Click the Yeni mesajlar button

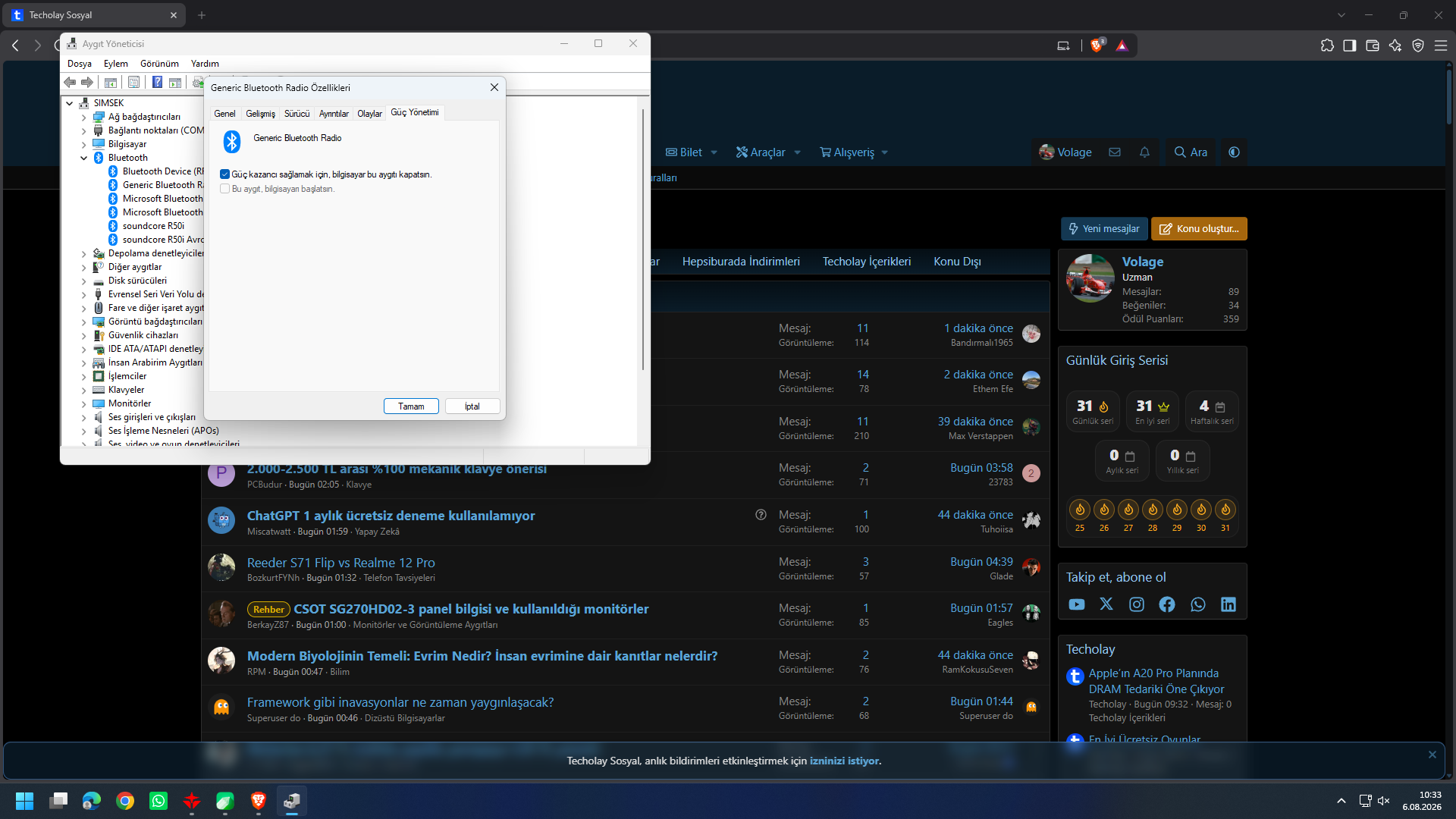tap(1104, 229)
